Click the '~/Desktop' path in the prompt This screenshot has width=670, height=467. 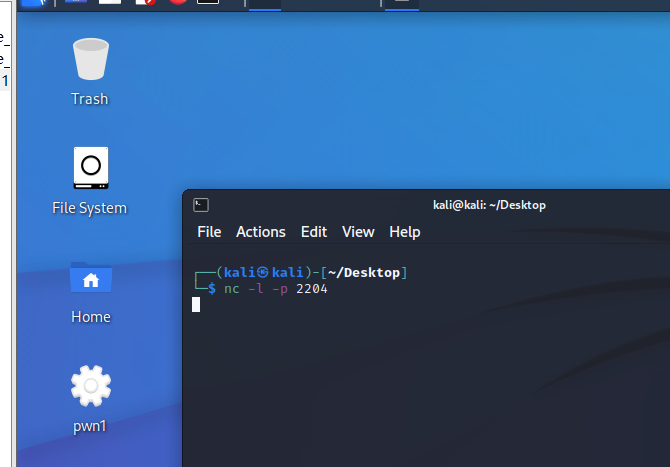(x=364, y=273)
